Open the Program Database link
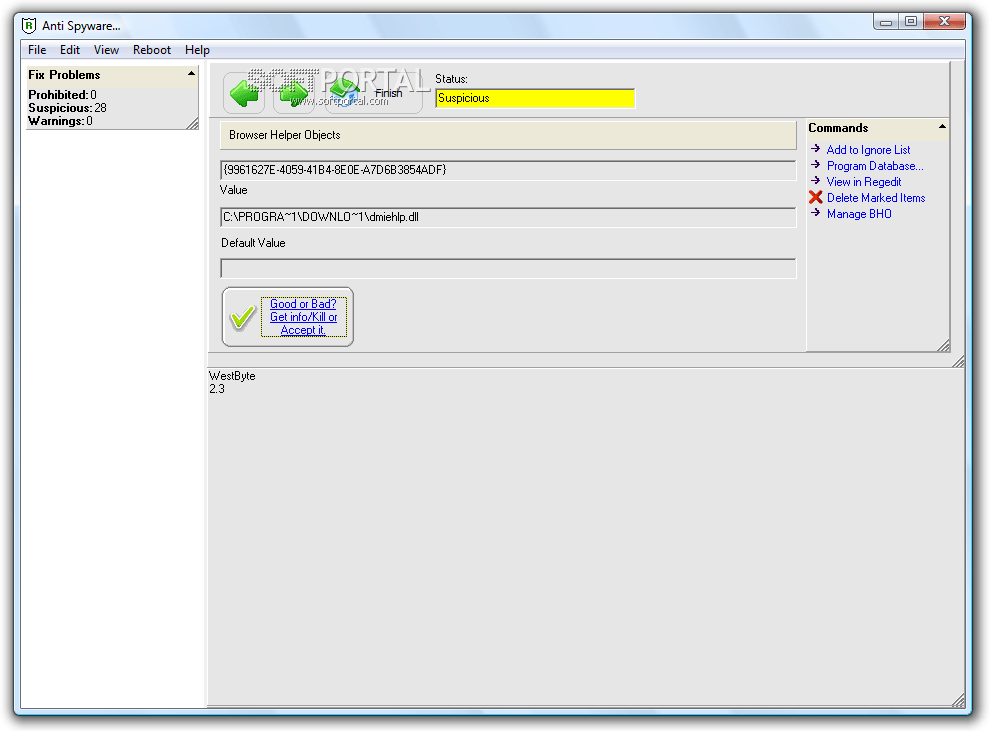This screenshot has height=731, width=990. tap(875, 166)
